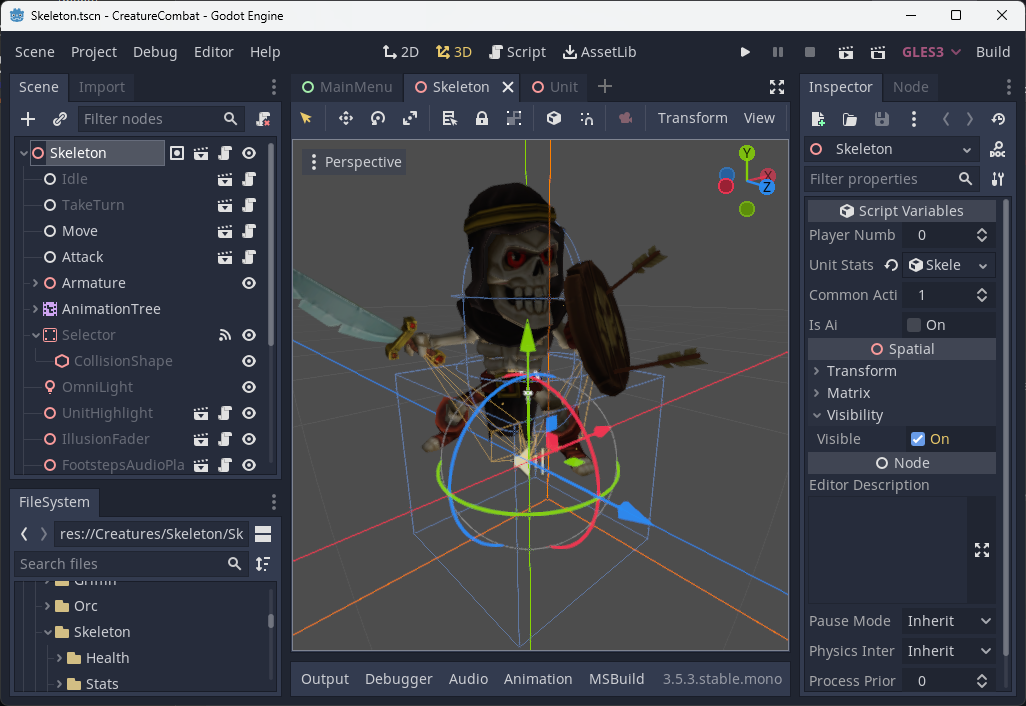The height and width of the screenshot is (706, 1026).
Task: Click the Inspector property tools icon
Action: click(x=998, y=179)
